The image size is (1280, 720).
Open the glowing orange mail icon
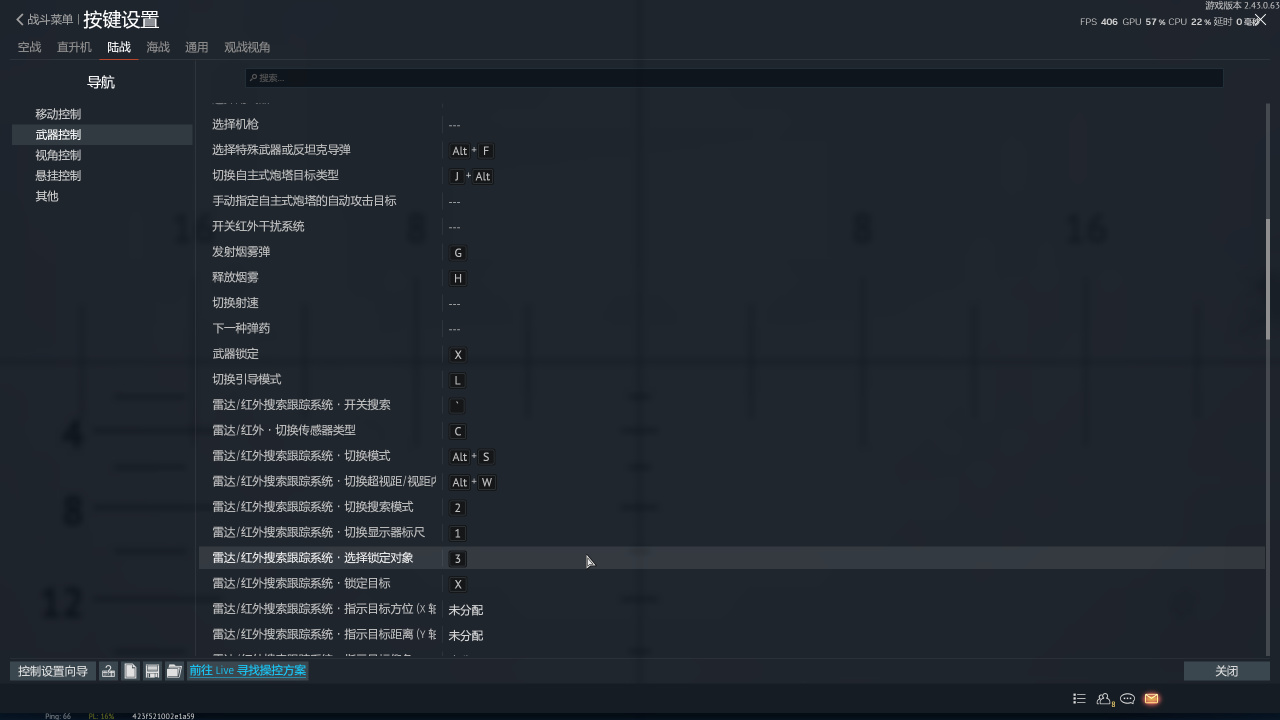click(1151, 699)
